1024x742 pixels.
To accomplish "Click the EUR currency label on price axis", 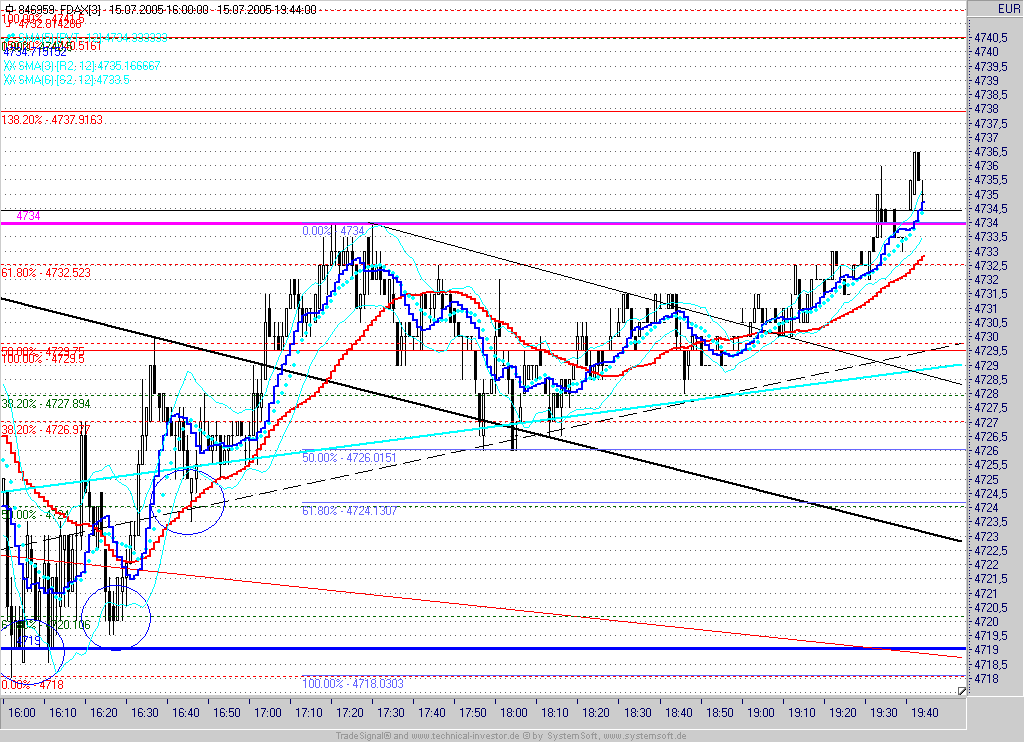I will (1008, 8).
